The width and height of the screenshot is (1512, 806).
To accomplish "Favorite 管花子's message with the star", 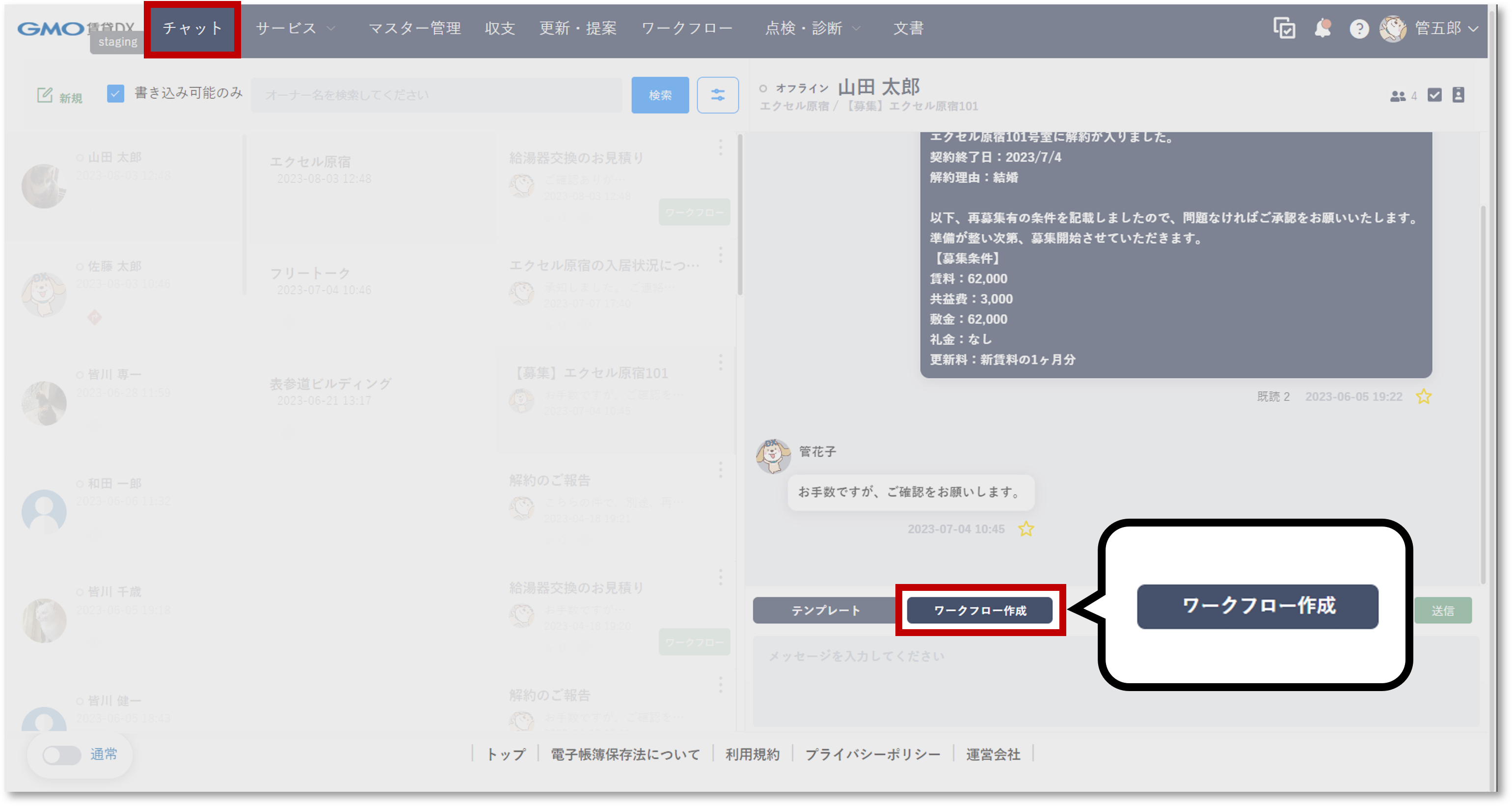I will click(1026, 529).
